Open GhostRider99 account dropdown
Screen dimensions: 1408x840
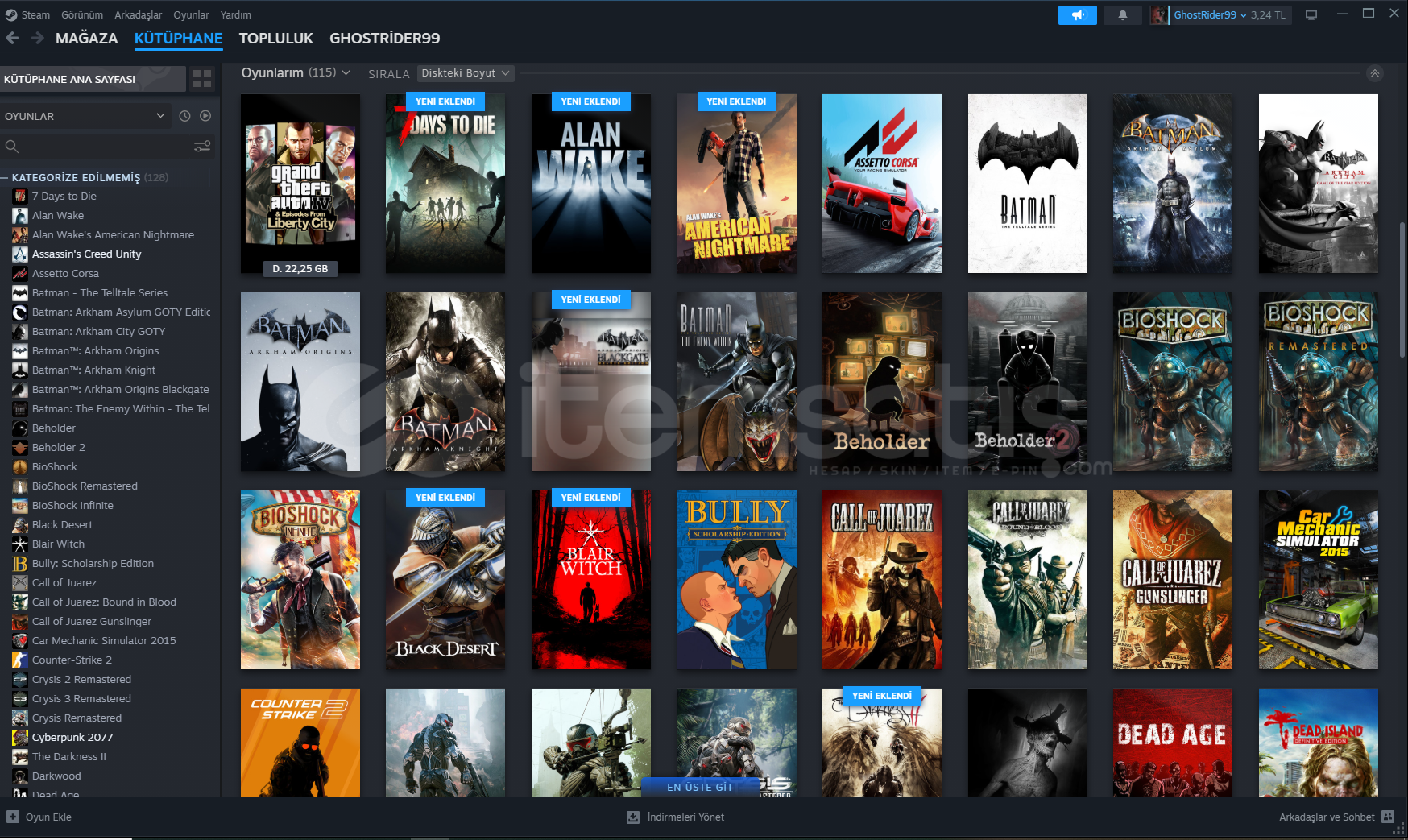(1210, 15)
